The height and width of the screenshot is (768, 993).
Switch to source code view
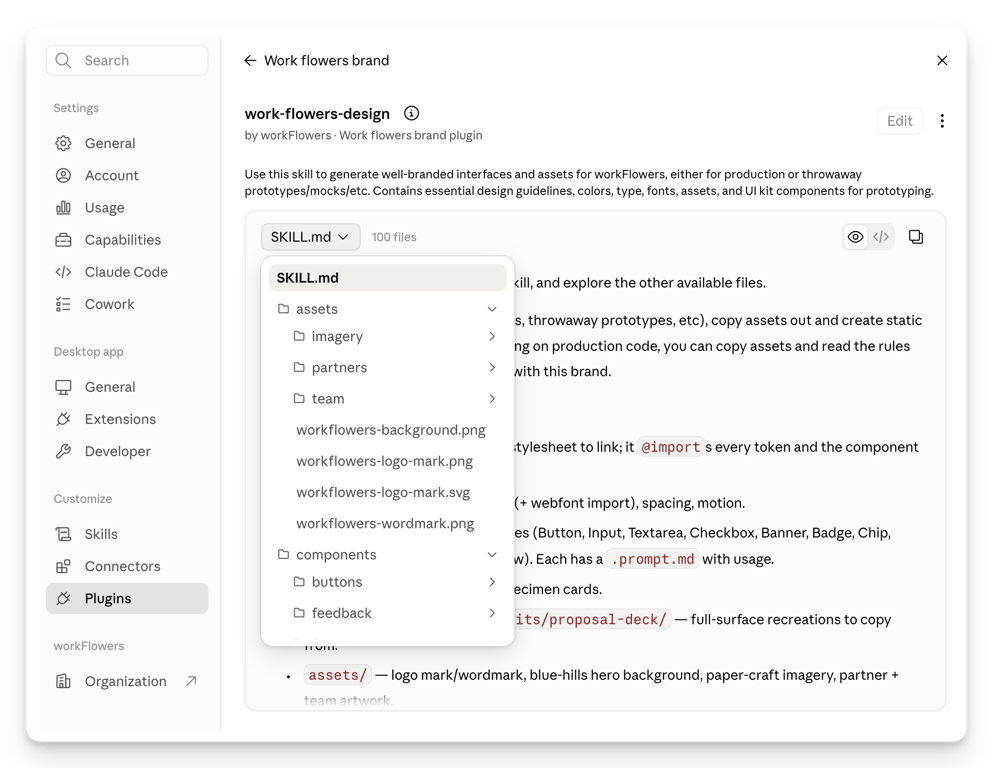coord(881,237)
